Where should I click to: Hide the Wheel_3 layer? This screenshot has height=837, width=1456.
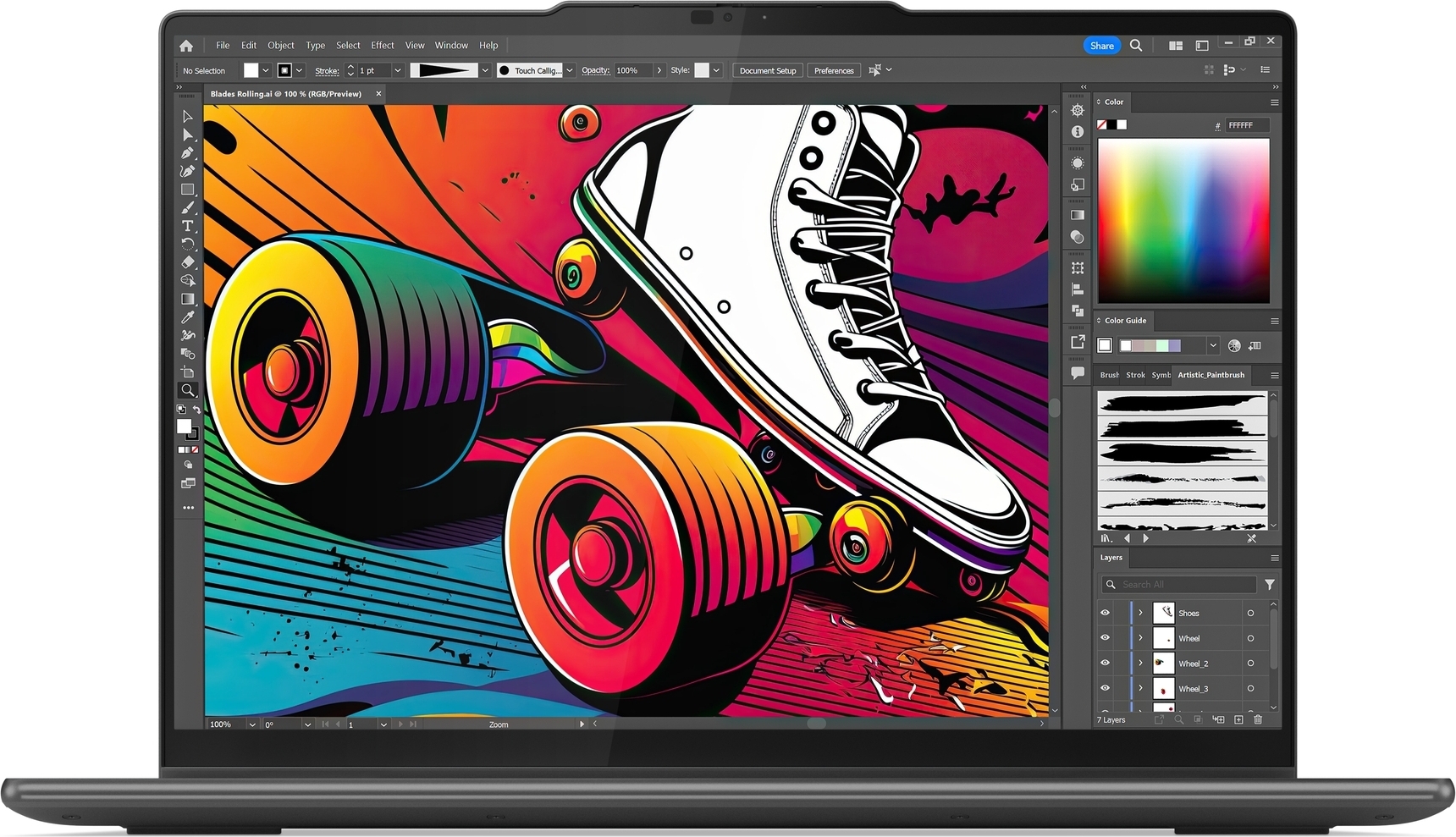point(1105,688)
